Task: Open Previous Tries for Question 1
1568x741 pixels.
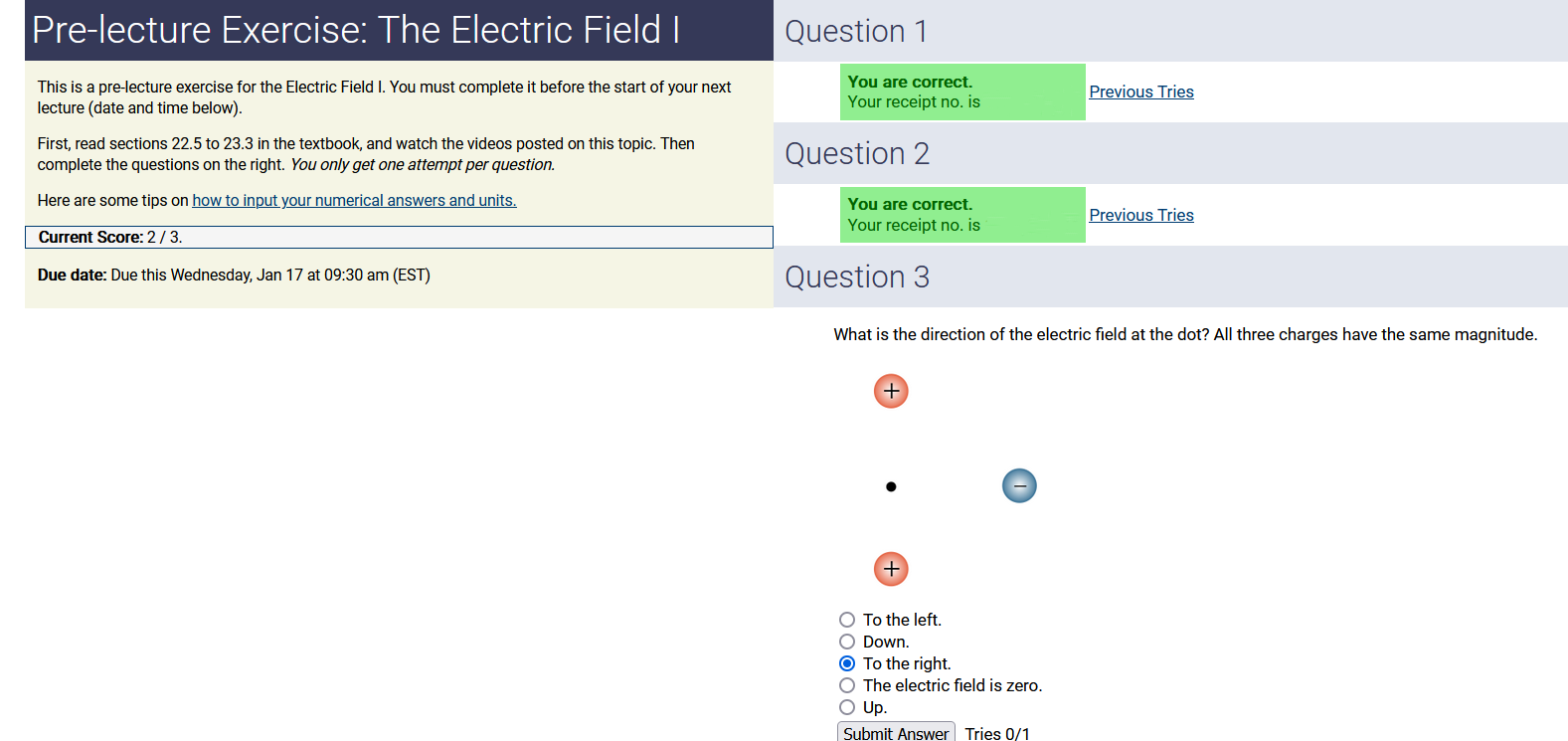Action: 1140,92
